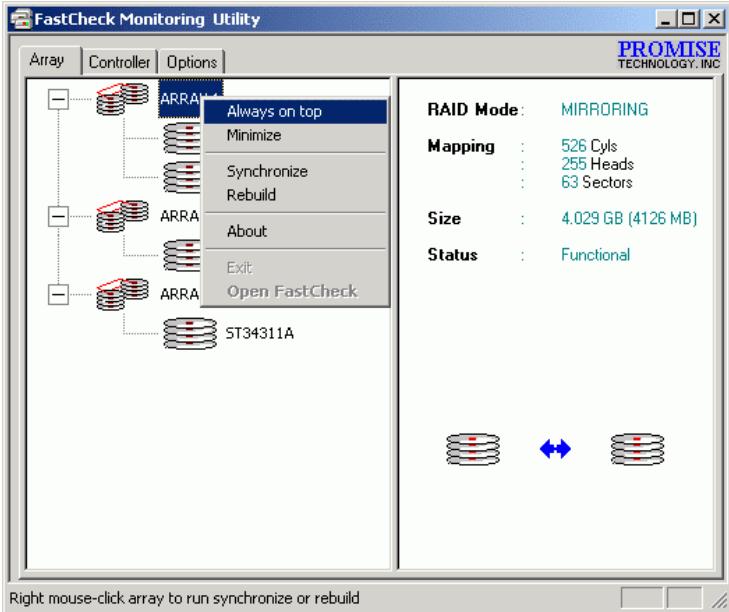Select the highlighted first ARRAY label
Viewport: 729px width, 612px height.
[x=181, y=99]
